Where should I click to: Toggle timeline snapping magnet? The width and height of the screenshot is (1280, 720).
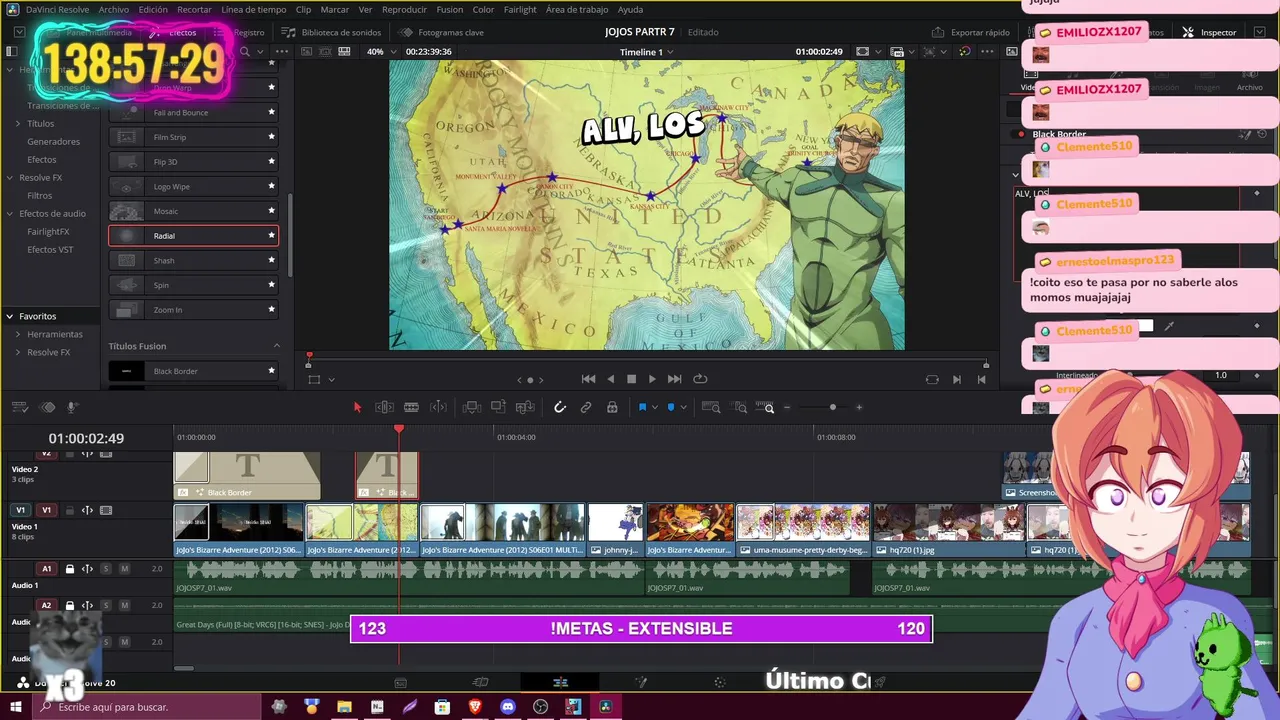click(x=560, y=407)
